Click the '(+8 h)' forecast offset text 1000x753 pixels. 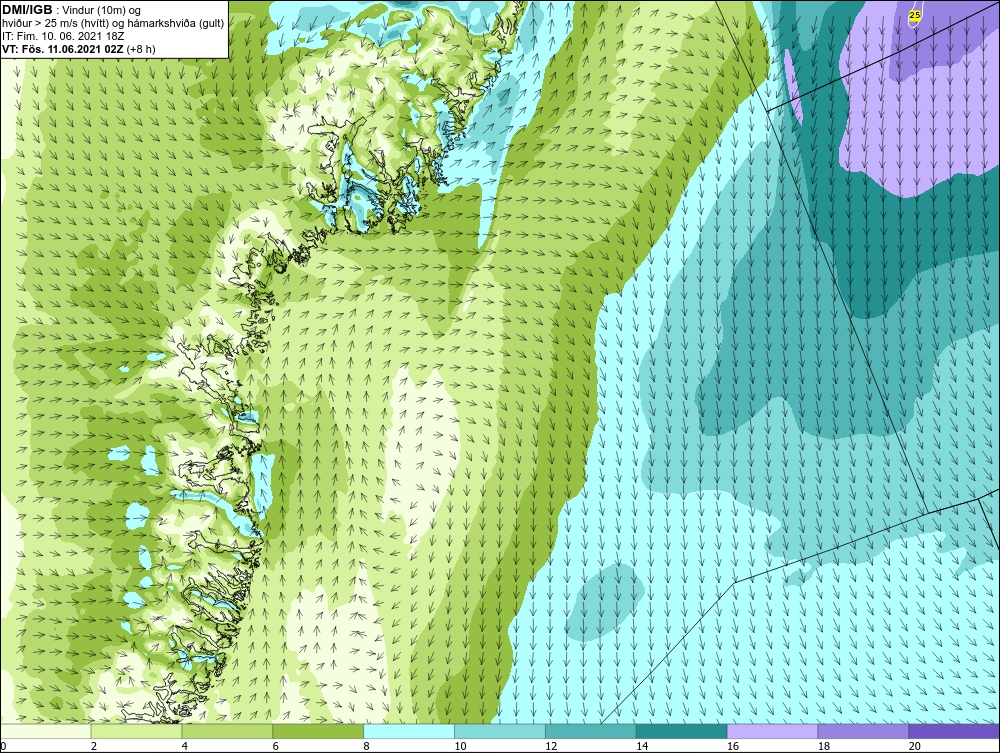pyautogui.click(x=141, y=49)
